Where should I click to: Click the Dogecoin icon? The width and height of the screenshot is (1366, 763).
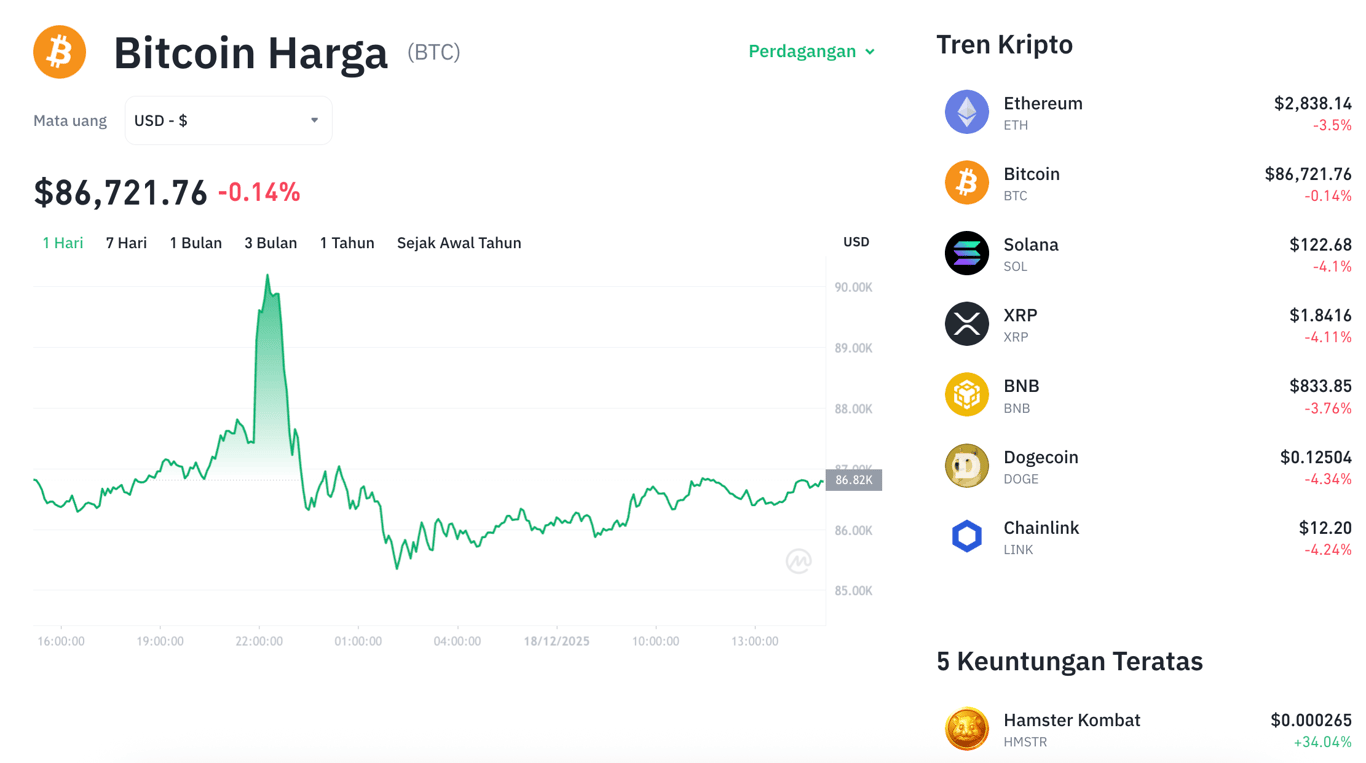pyautogui.click(x=966, y=466)
